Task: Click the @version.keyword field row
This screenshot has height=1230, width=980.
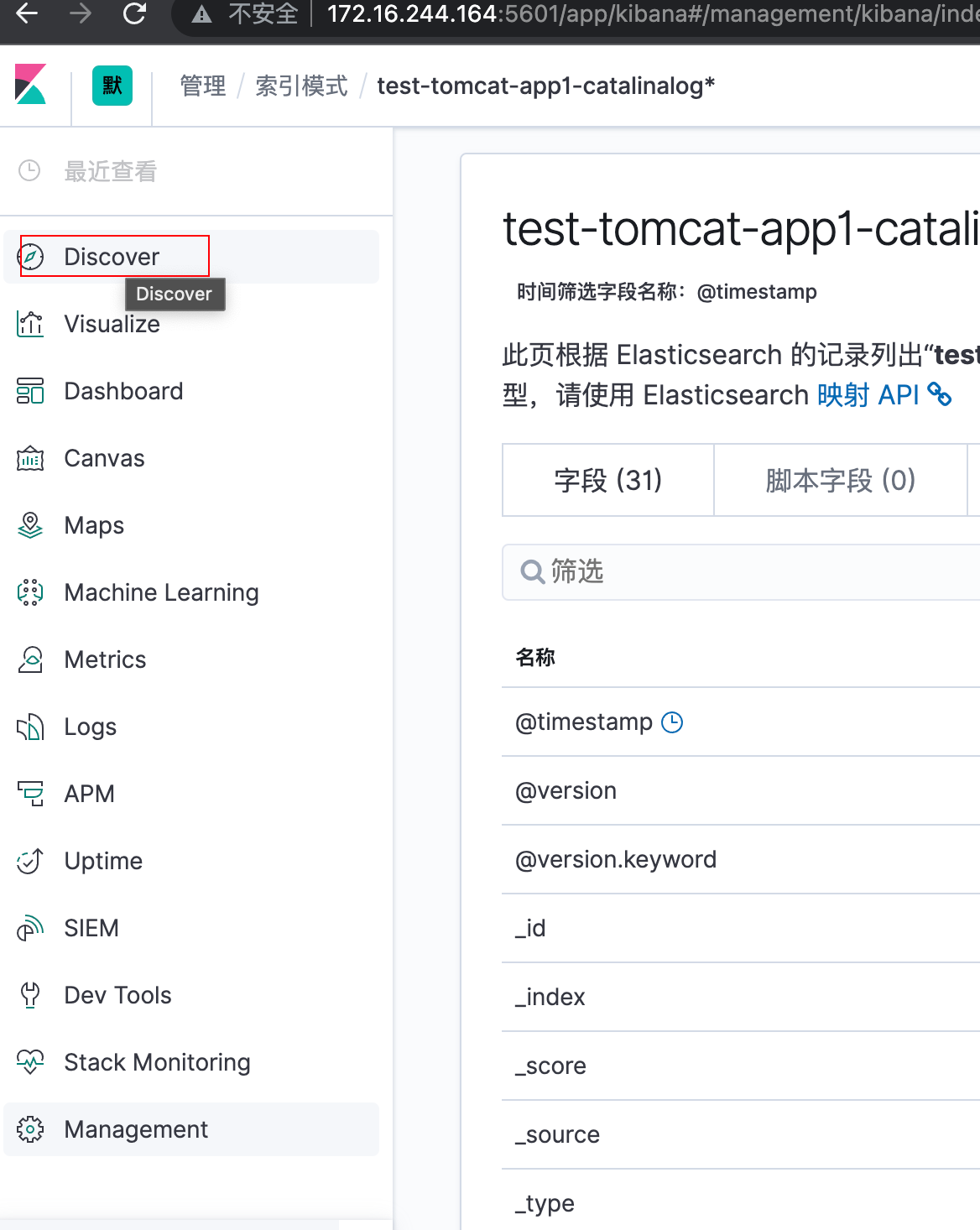Action: pos(741,859)
